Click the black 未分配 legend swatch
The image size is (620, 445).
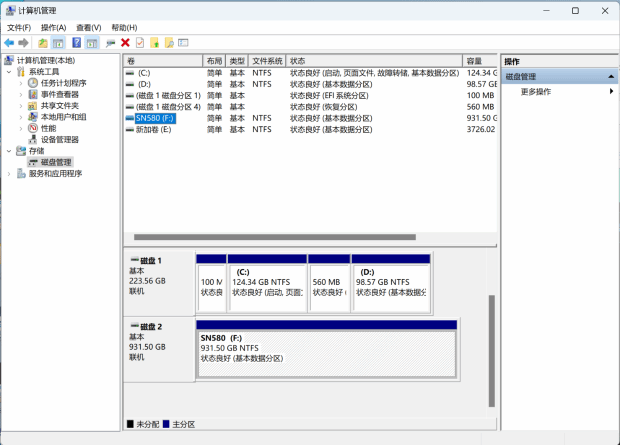point(130,424)
